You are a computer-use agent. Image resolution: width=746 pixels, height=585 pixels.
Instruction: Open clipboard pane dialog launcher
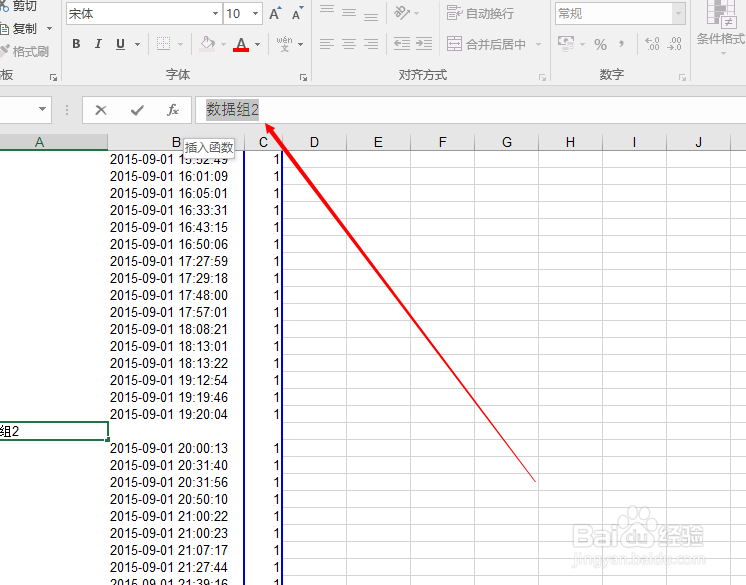click(x=53, y=77)
